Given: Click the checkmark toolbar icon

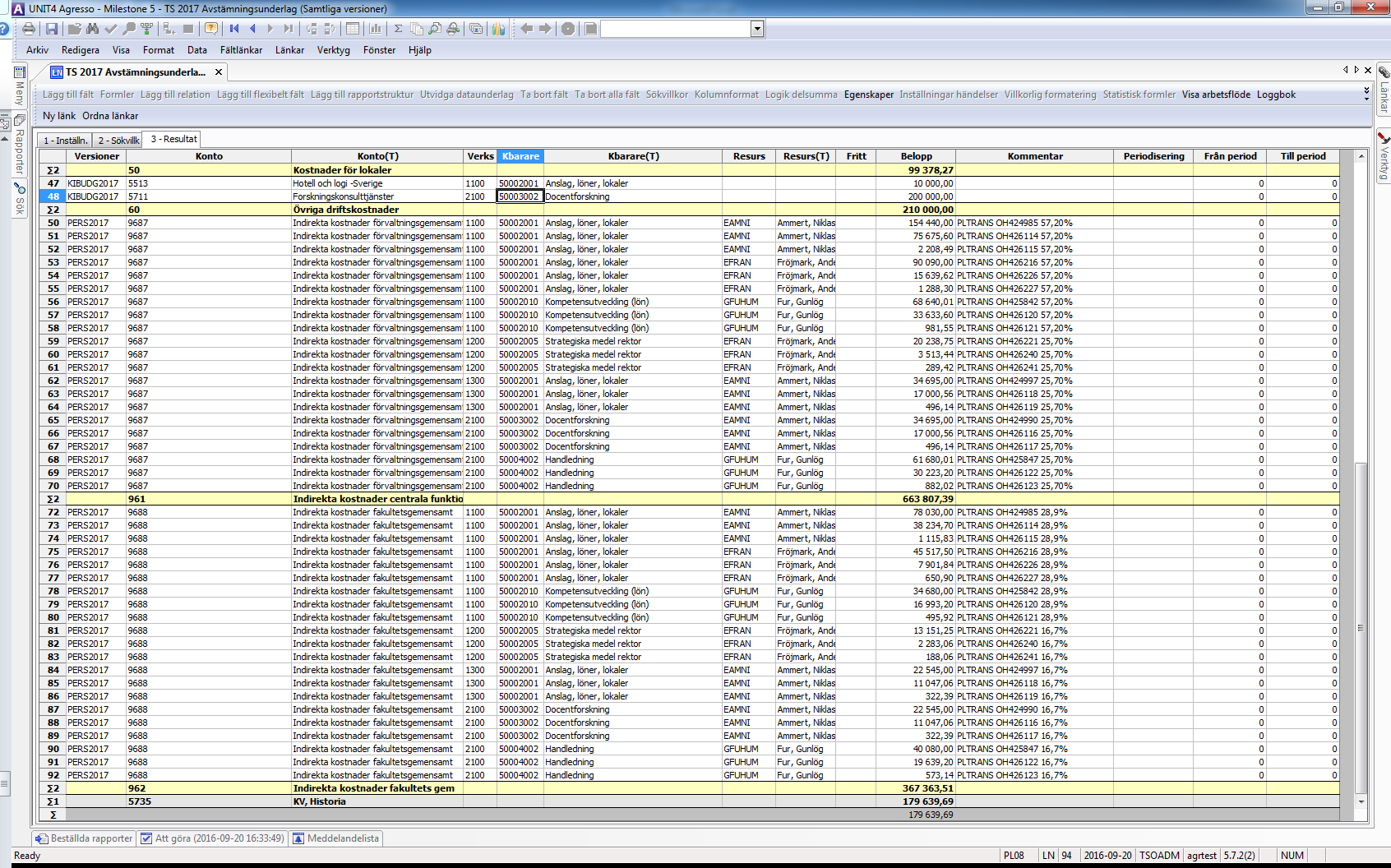Looking at the screenshot, I should click(110, 29).
